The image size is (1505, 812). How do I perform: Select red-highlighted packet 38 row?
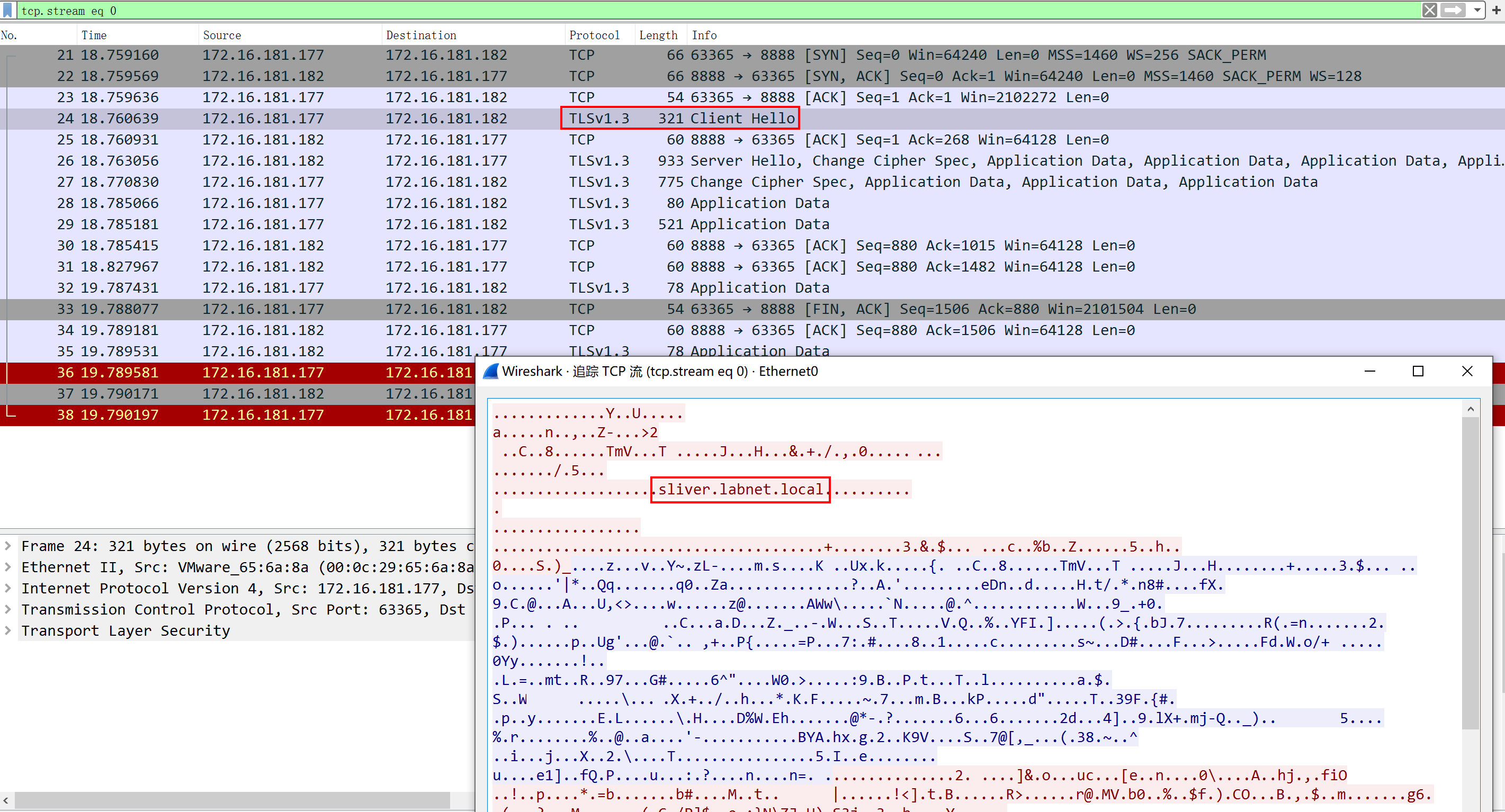pos(237,415)
